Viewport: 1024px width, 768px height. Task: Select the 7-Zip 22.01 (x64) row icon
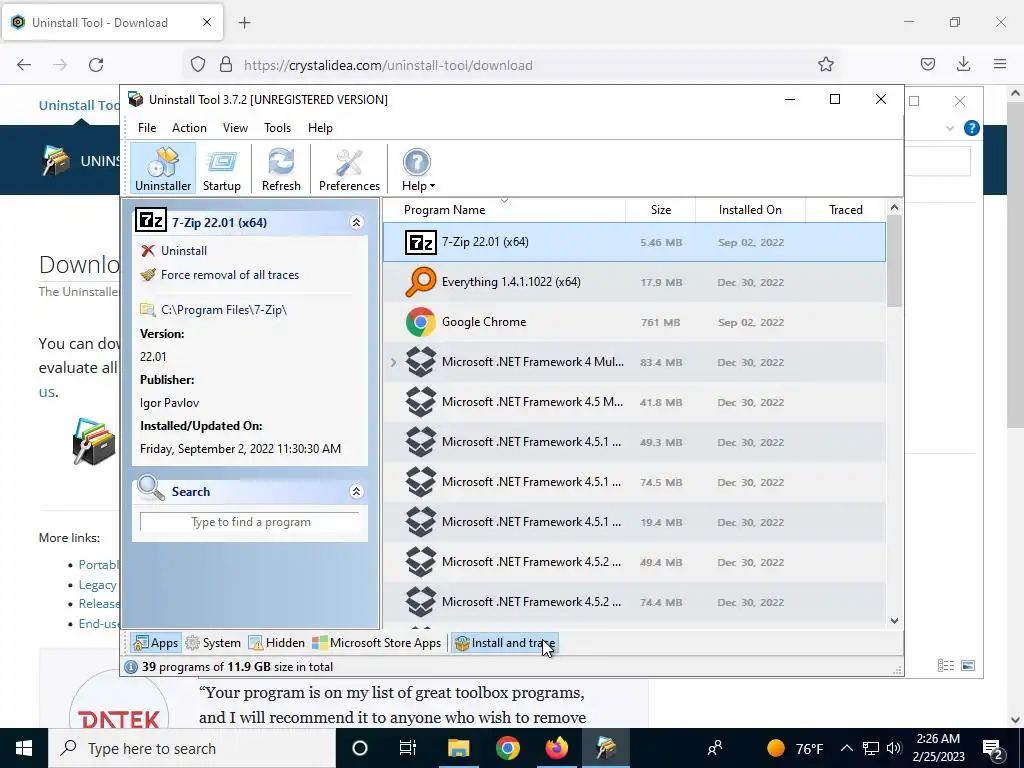pos(421,242)
